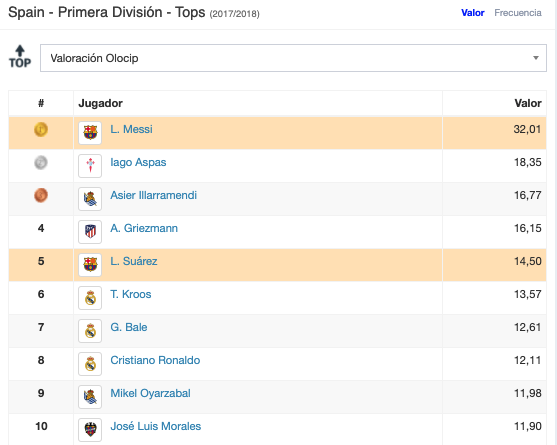
Task: Click the Atlético Madrid crest beside A. Griezmann
Action: [x=90, y=232]
